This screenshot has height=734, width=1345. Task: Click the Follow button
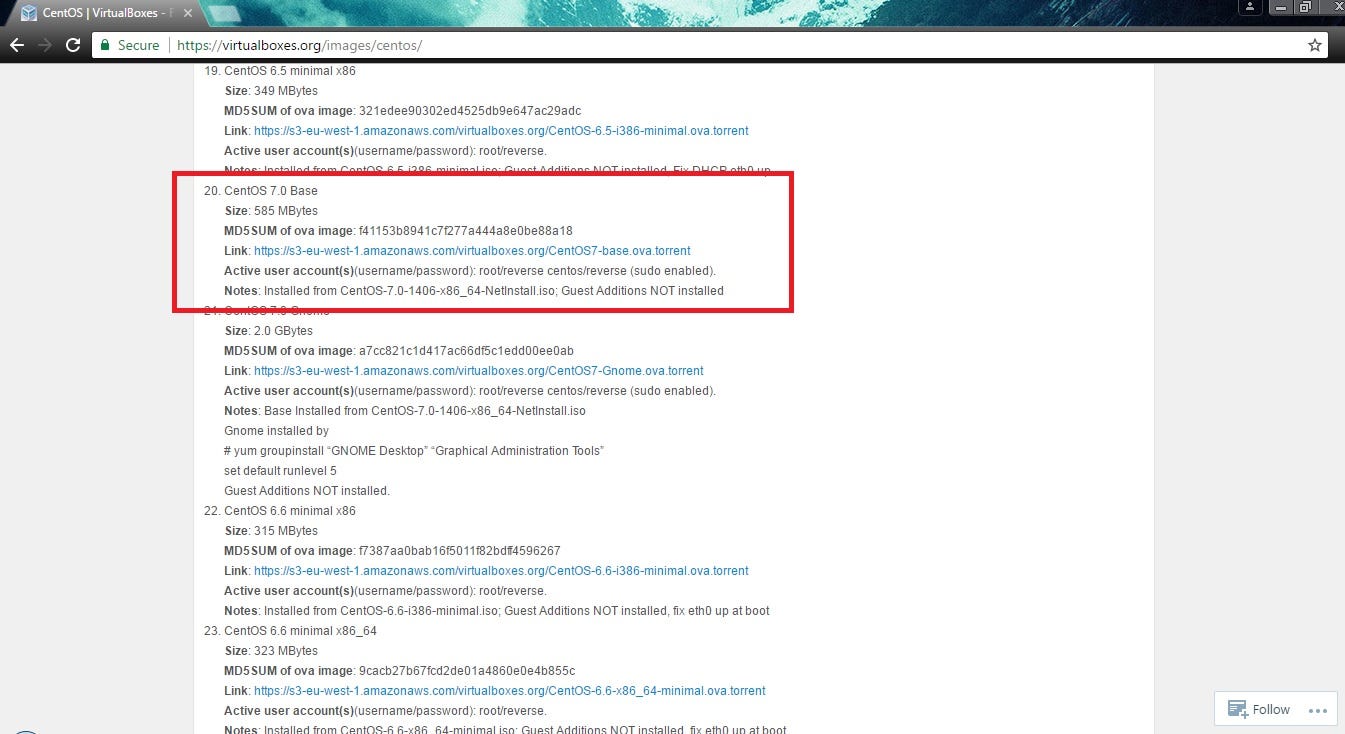(x=1259, y=709)
